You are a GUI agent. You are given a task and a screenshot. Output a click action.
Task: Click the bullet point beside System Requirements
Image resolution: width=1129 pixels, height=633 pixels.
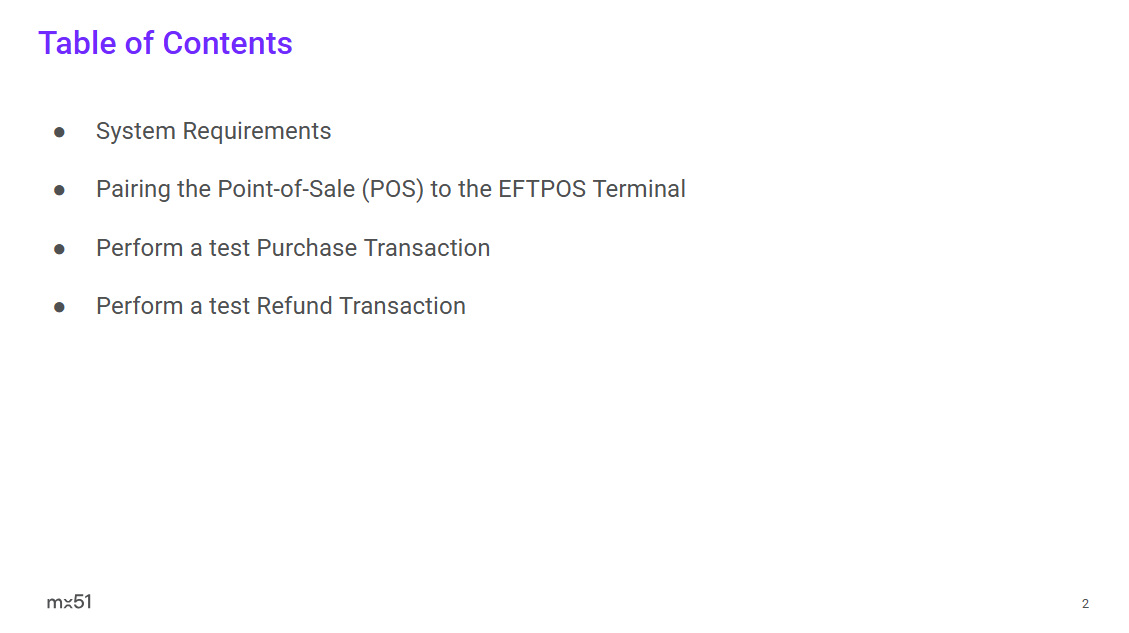(x=59, y=132)
